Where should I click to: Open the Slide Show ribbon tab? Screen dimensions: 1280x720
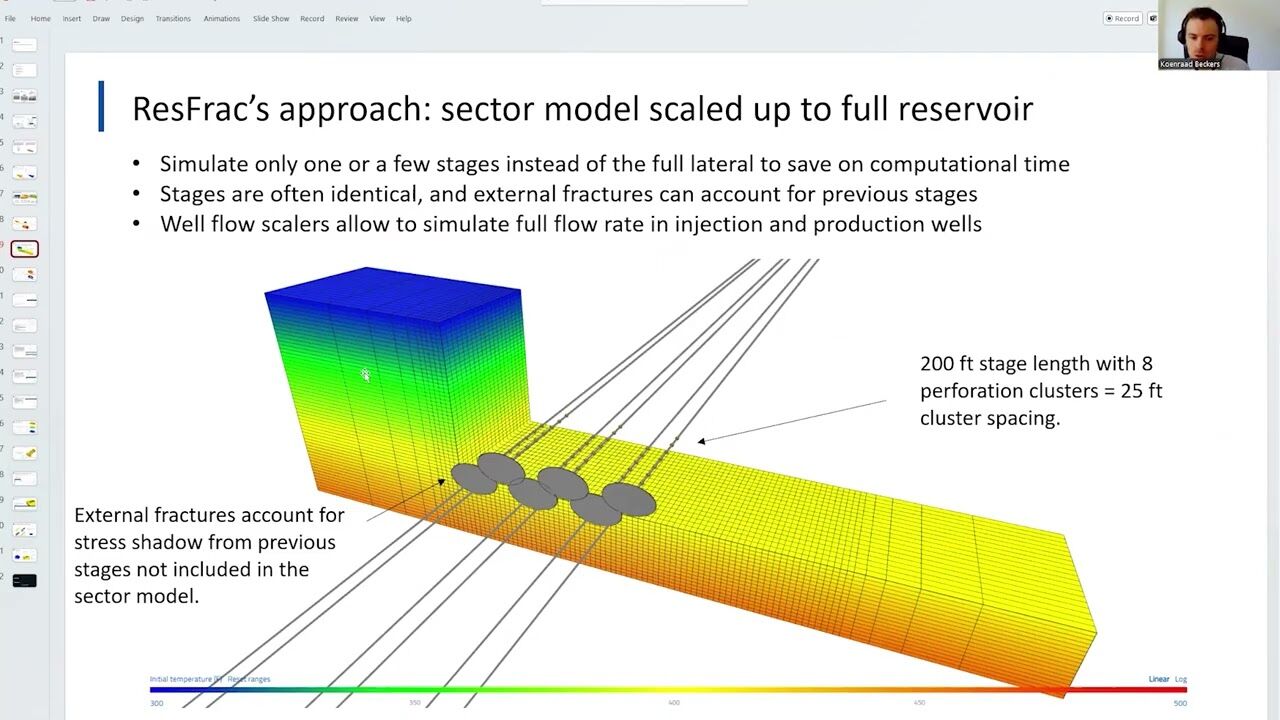click(271, 18)
